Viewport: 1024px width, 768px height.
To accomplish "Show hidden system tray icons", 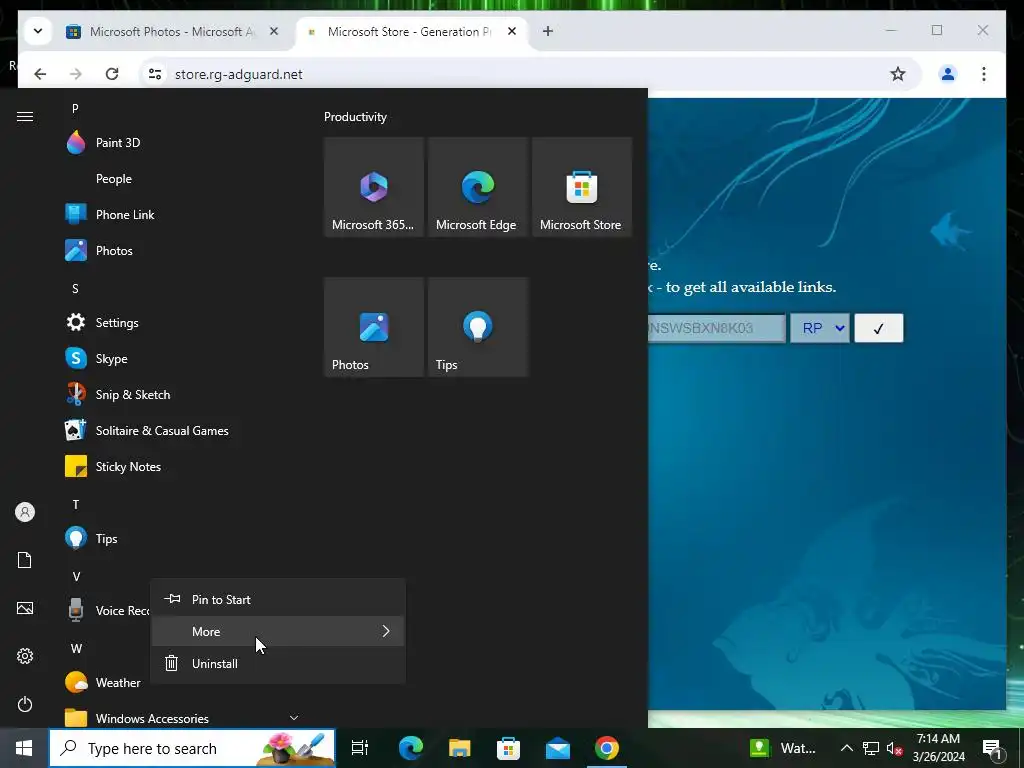I will point(846,748).
